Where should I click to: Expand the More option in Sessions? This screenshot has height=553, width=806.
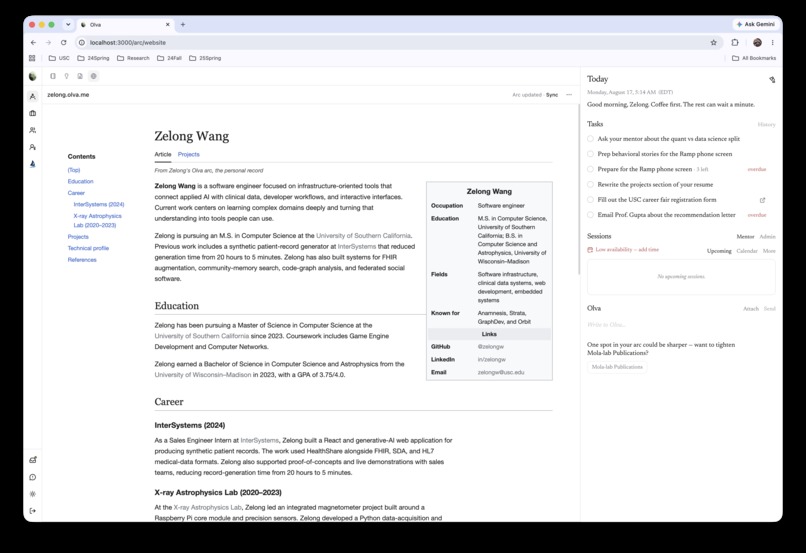tap(769, 251)
